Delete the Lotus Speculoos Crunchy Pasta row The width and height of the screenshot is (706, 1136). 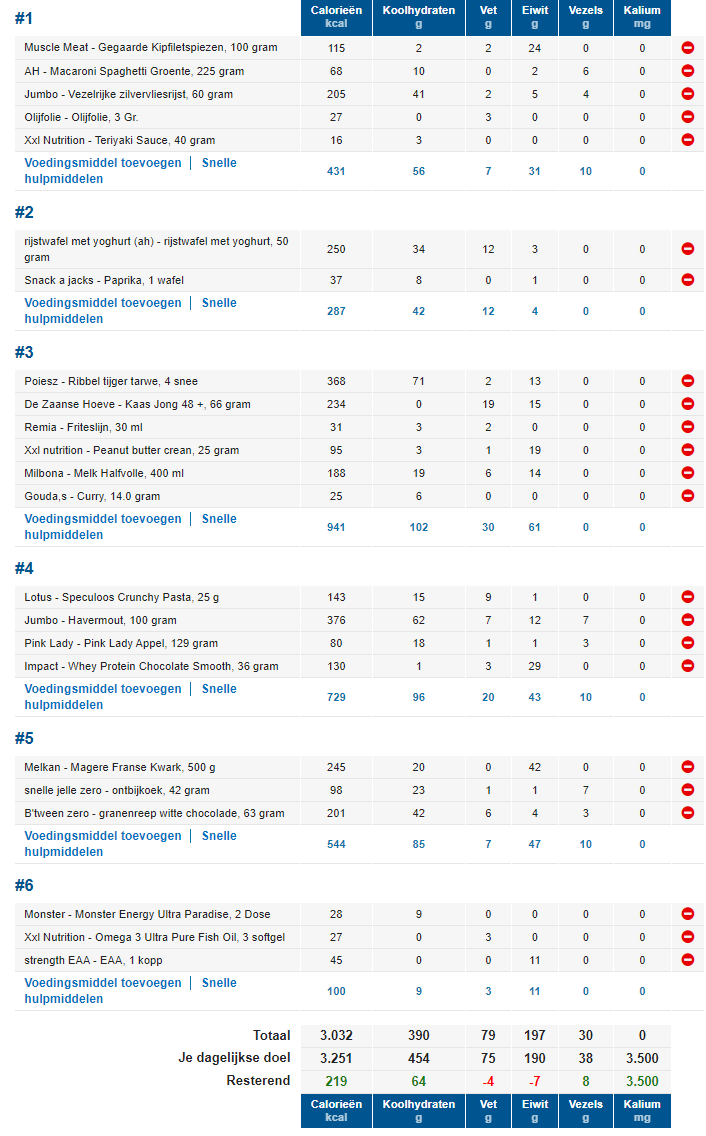pos(688,597)
